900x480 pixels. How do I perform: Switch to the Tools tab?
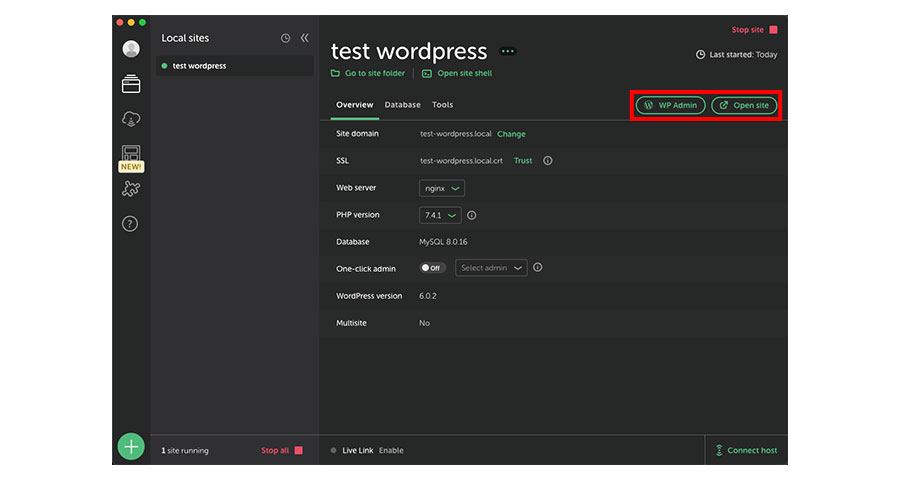442,105
